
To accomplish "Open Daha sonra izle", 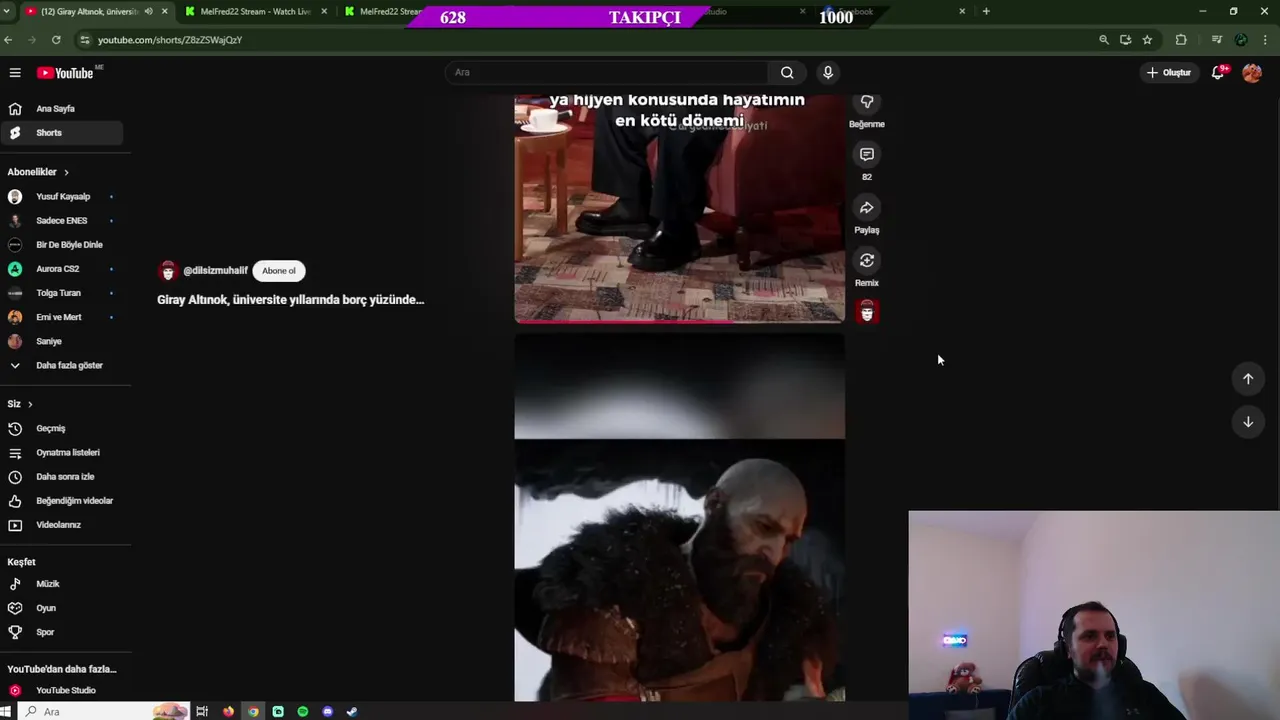I will [x=61, y=477].
